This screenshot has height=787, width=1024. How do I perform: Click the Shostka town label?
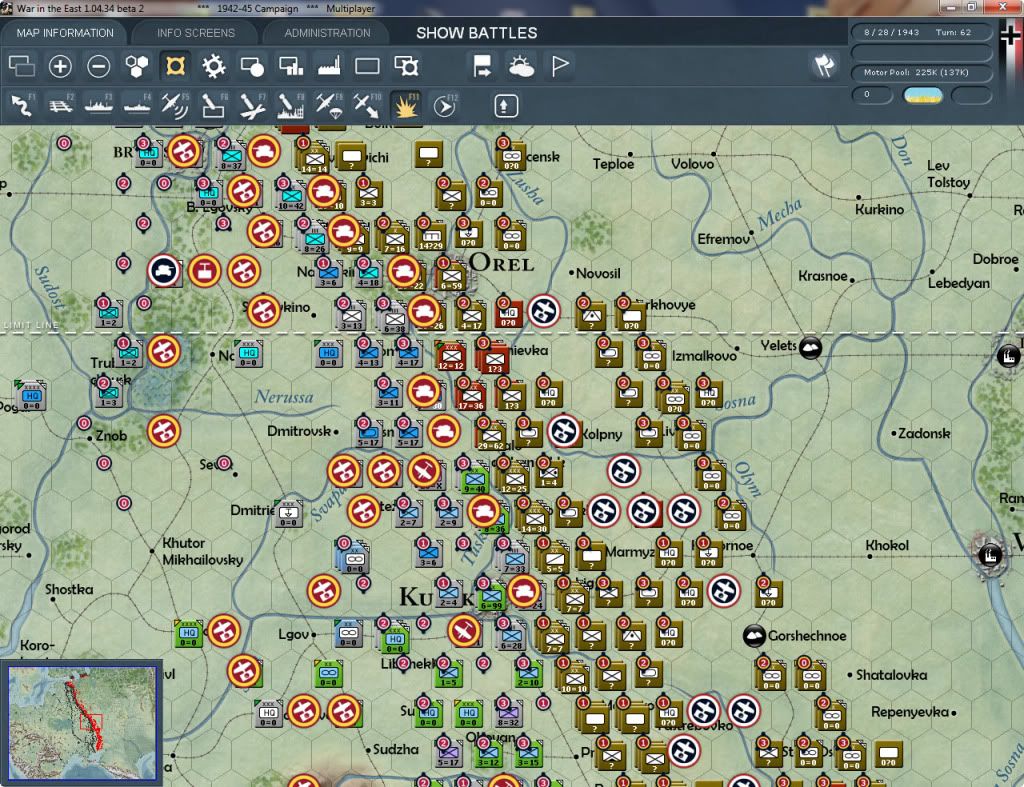[69, 589]
